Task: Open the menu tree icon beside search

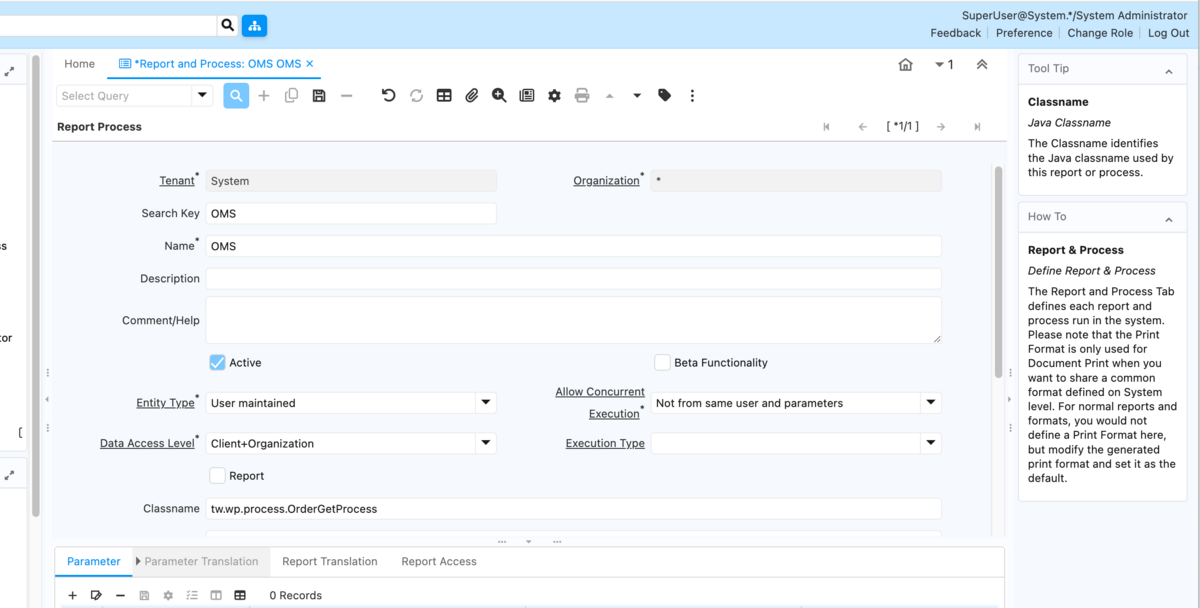Action: (x=254, y=25)
